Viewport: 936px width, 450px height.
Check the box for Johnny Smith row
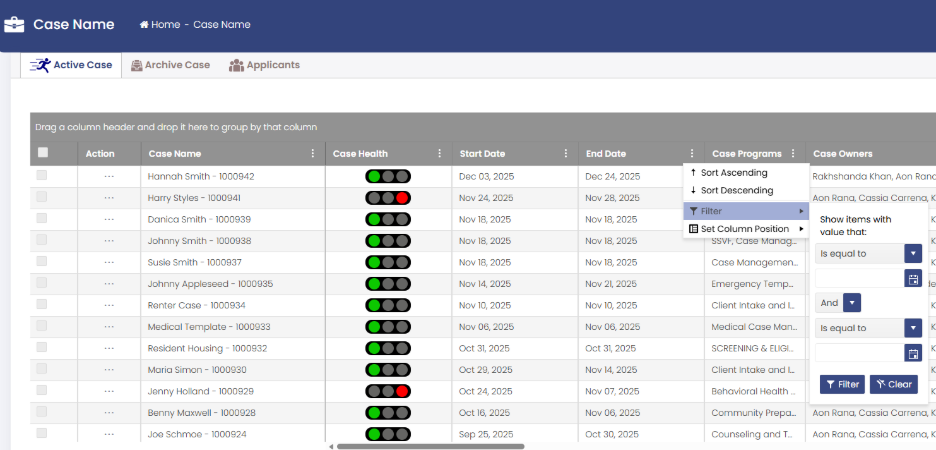42,239
